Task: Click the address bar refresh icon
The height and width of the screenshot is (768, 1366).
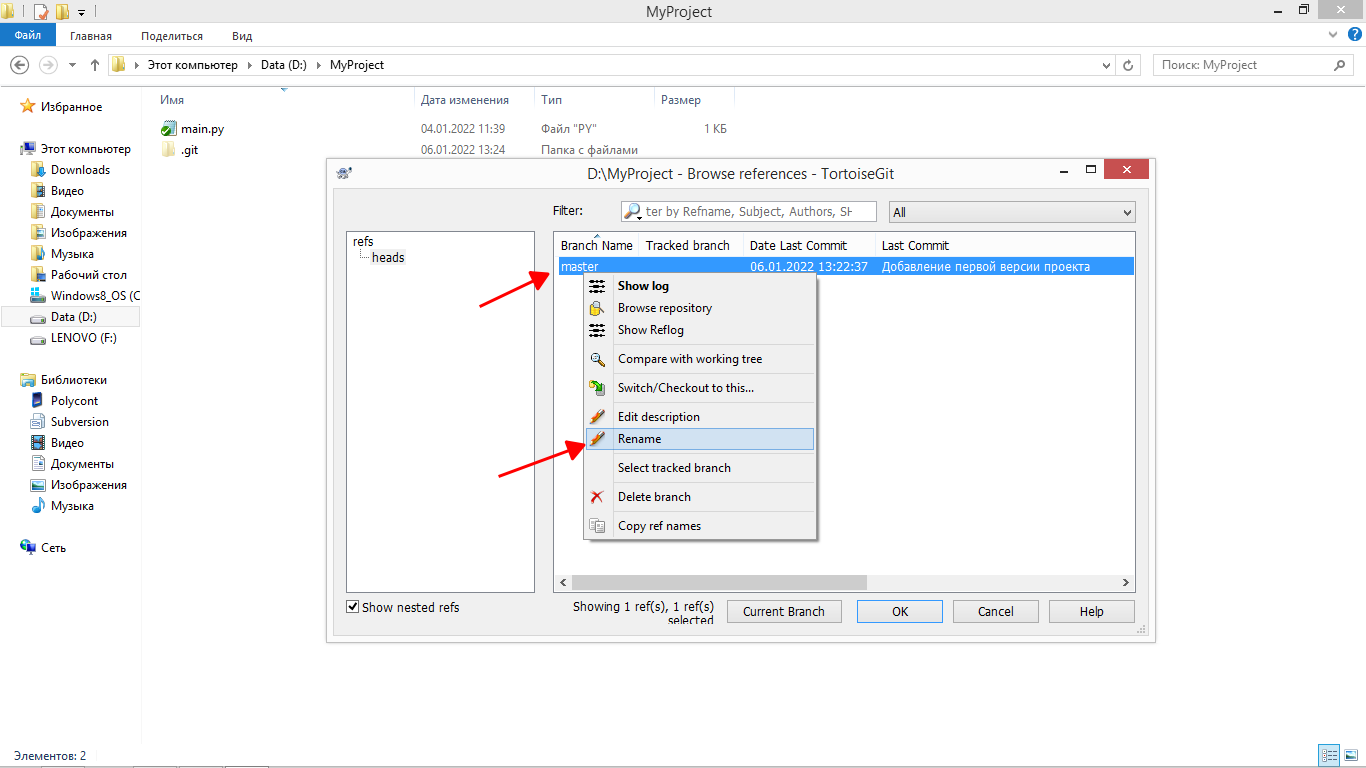Action: click(x=1129, y=65)
